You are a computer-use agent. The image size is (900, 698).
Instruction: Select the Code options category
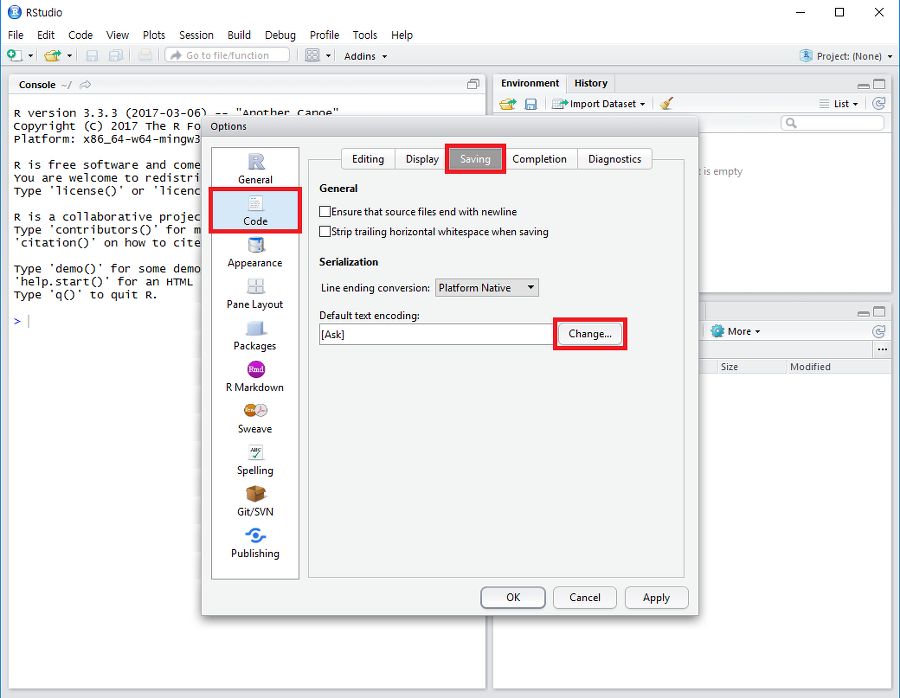tap(255, 211)
